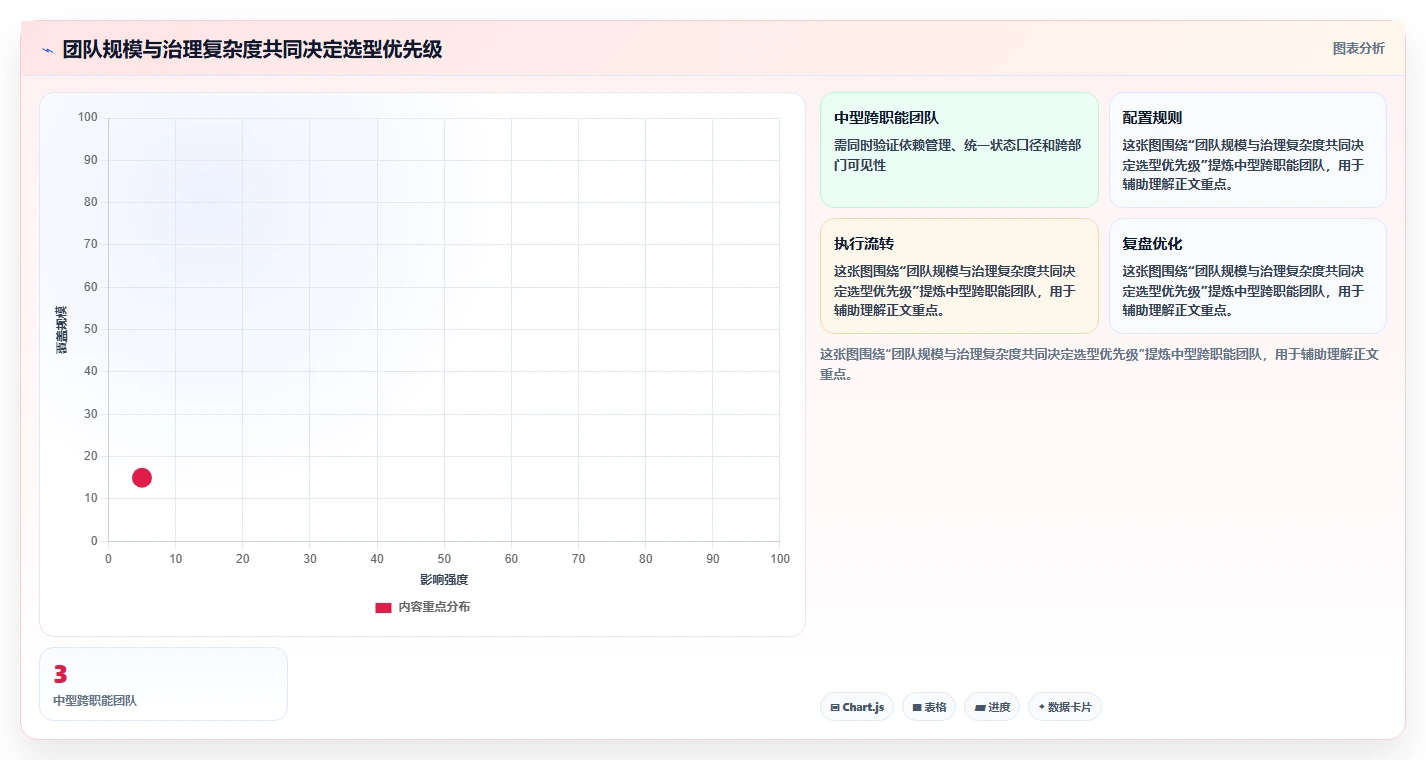Toggle the 内容重点分布 legend swatch
The height and width of the screenshot is (760, 1426).
click(x=383, y=608)
